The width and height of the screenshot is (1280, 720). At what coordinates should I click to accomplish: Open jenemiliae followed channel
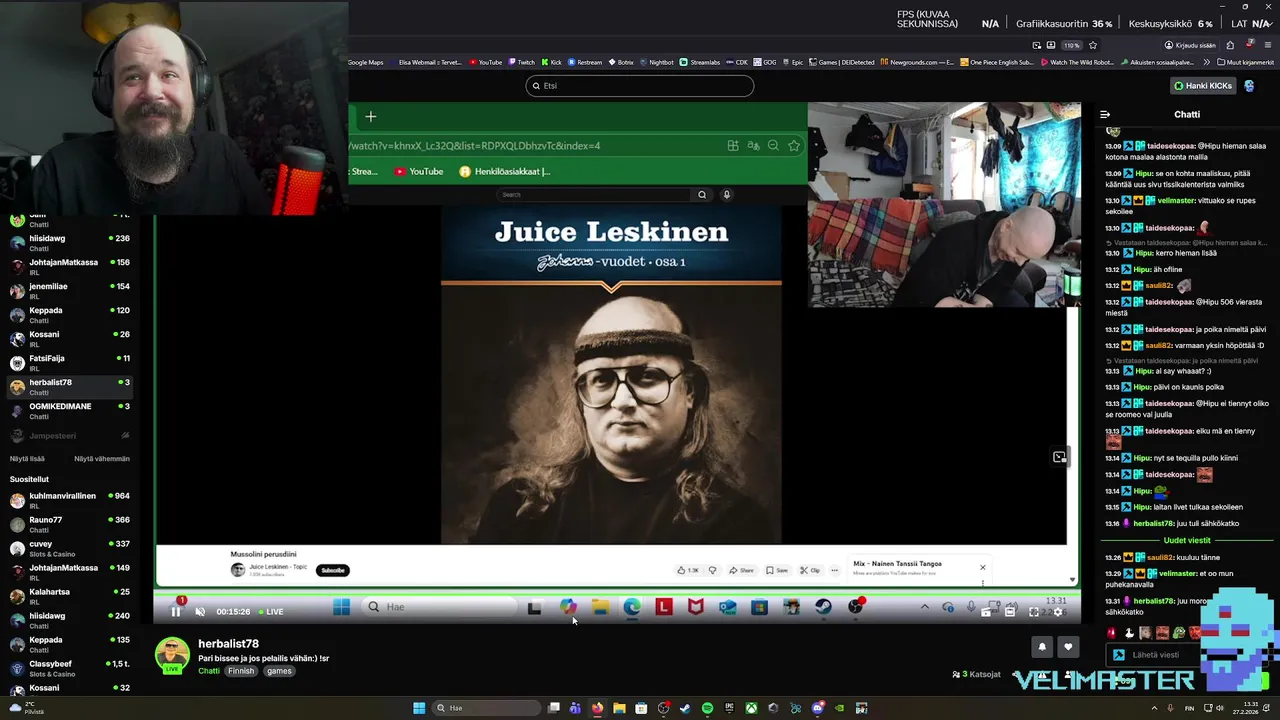pos(70,290)
